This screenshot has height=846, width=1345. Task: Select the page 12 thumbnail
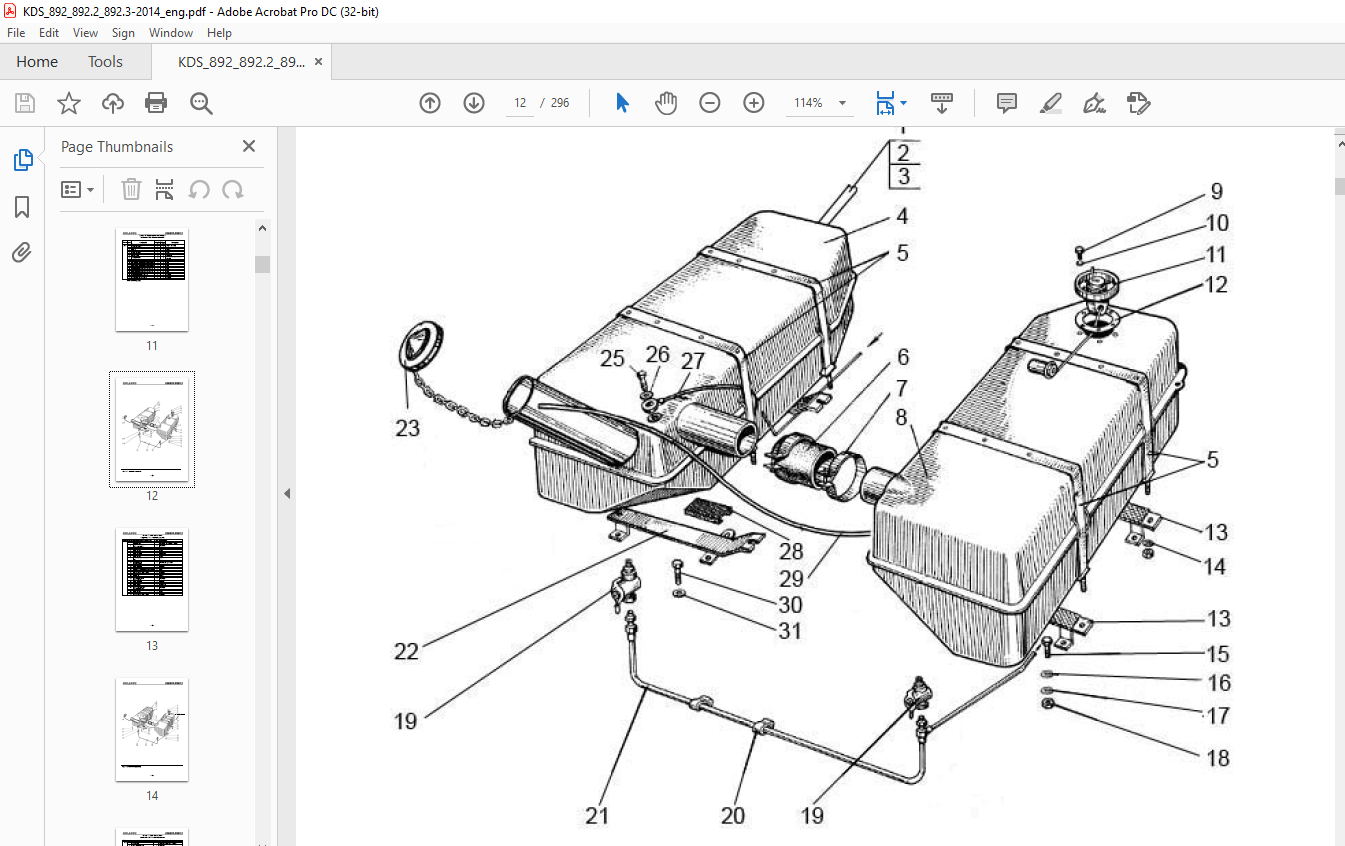point(152,430)
